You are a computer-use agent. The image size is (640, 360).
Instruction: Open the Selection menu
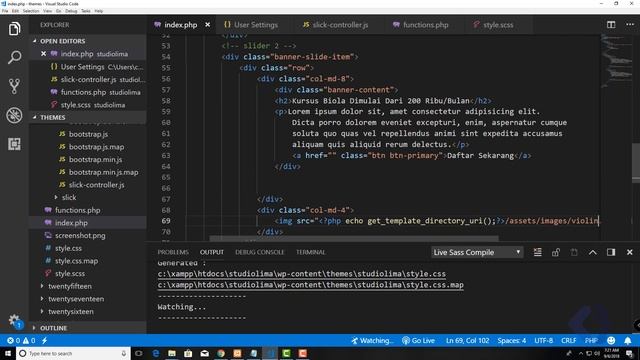[31, 11]
